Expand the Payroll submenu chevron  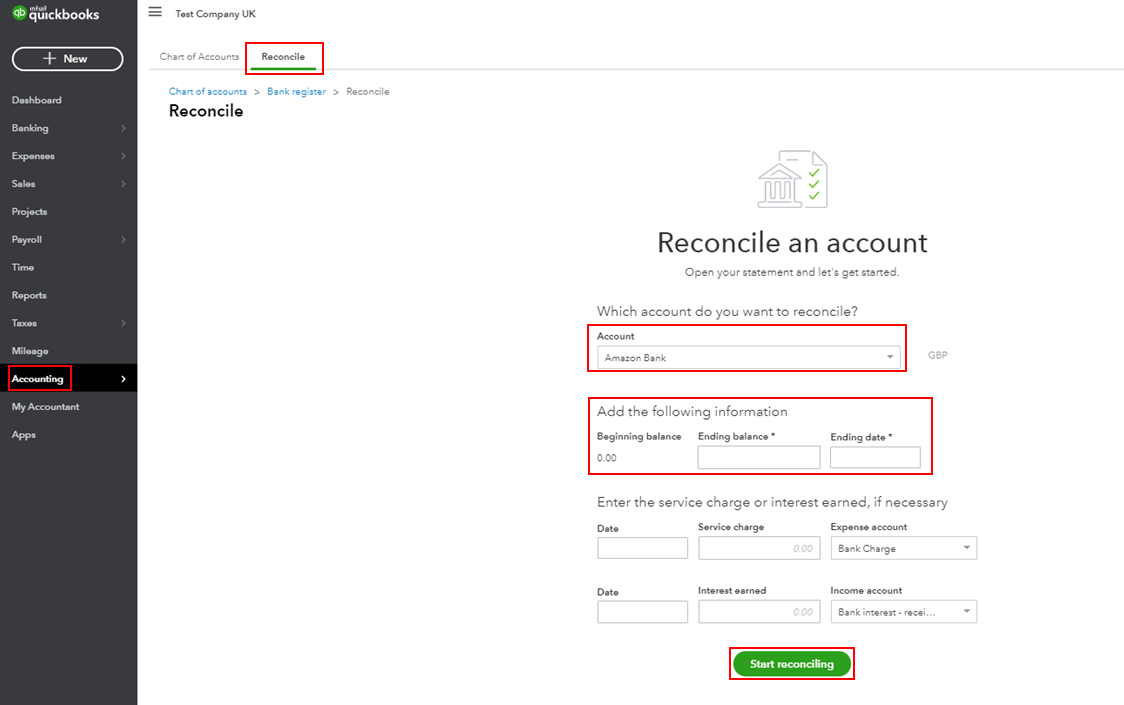tap(123, 240)
